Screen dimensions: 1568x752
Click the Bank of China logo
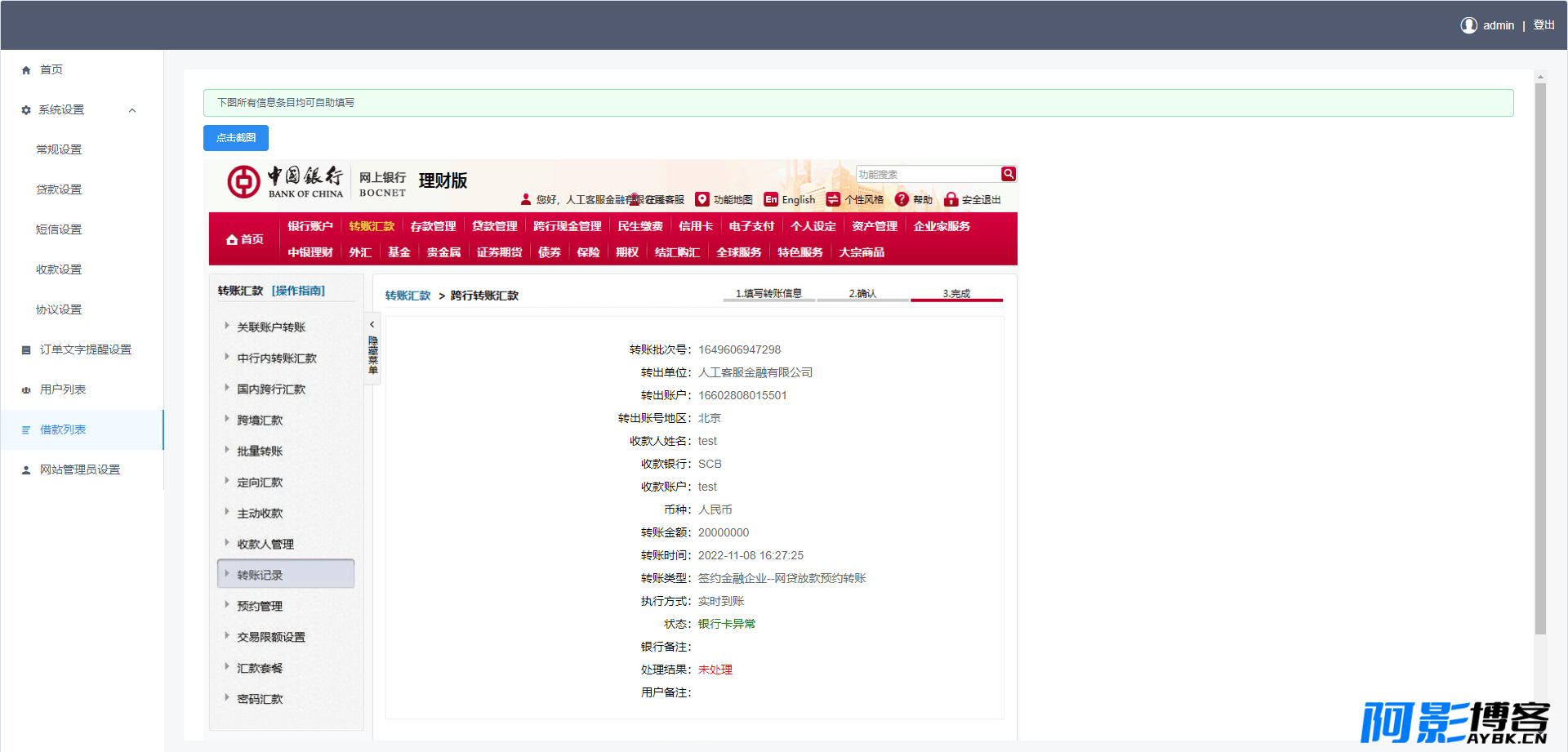tap(285, 181)
